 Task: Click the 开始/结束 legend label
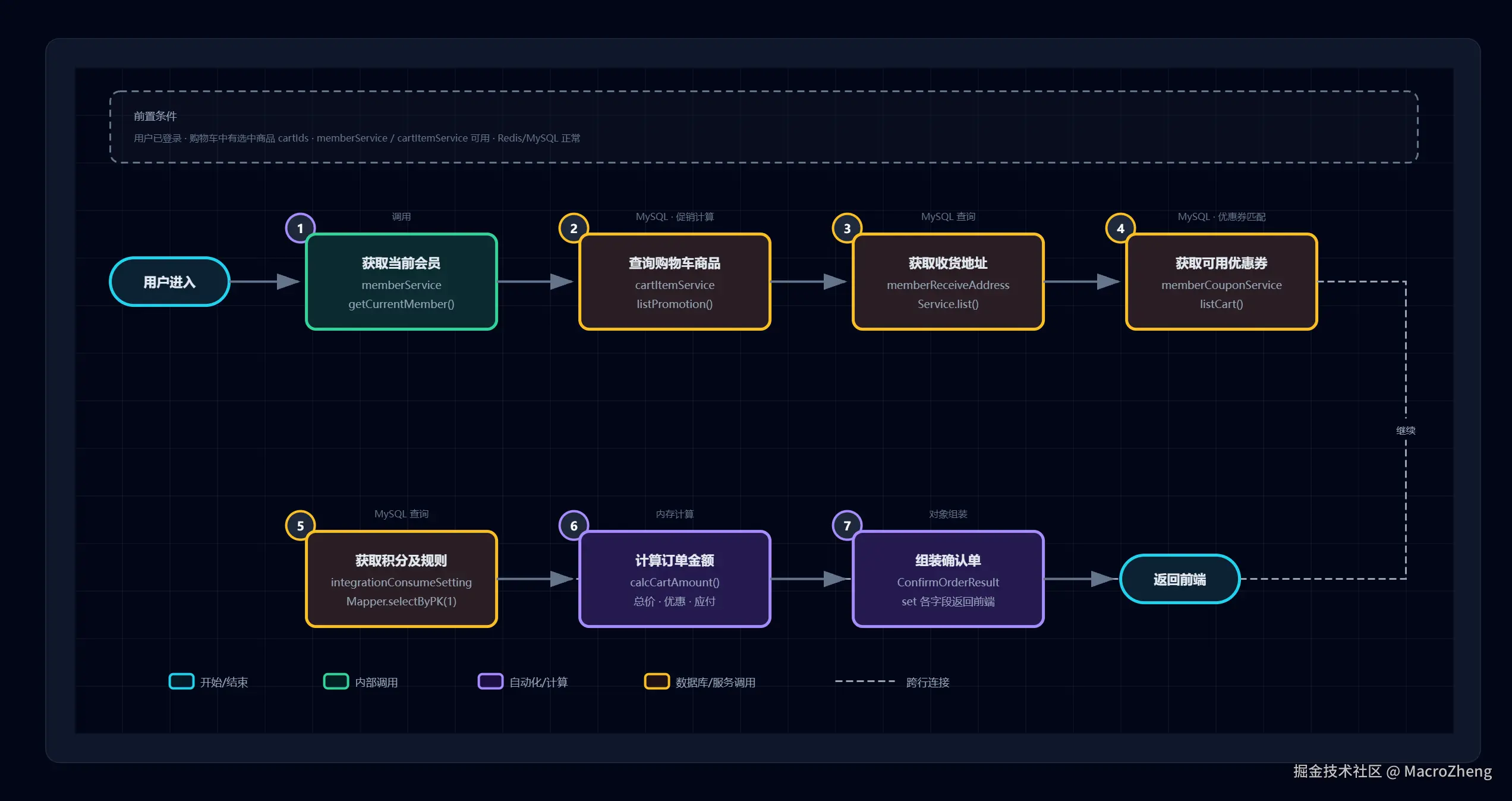pyautogui.click(x=224, y=682)
